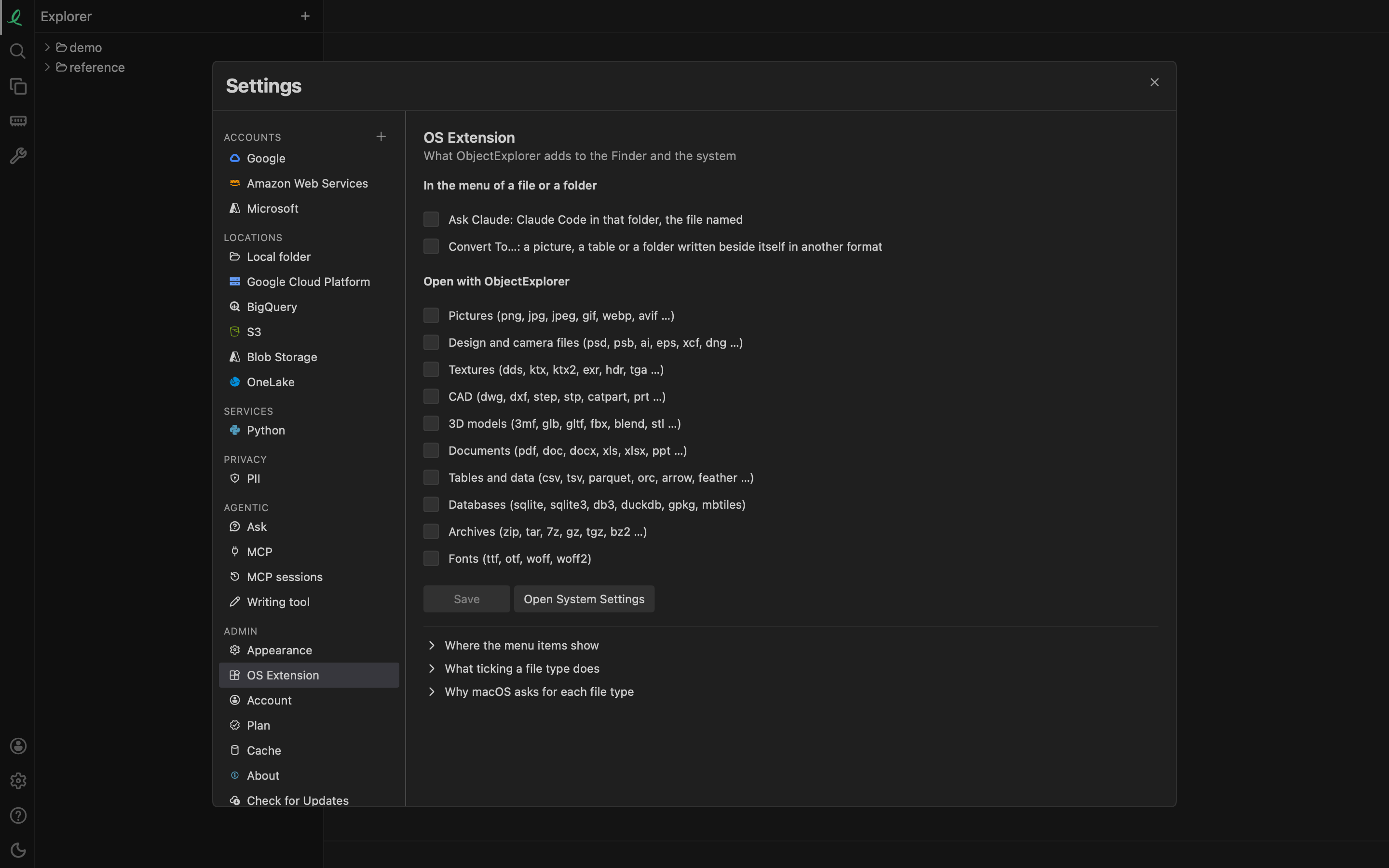Select Appearance under Admin
This screenshot has width=1389, height=868.
tap(309, 650)
